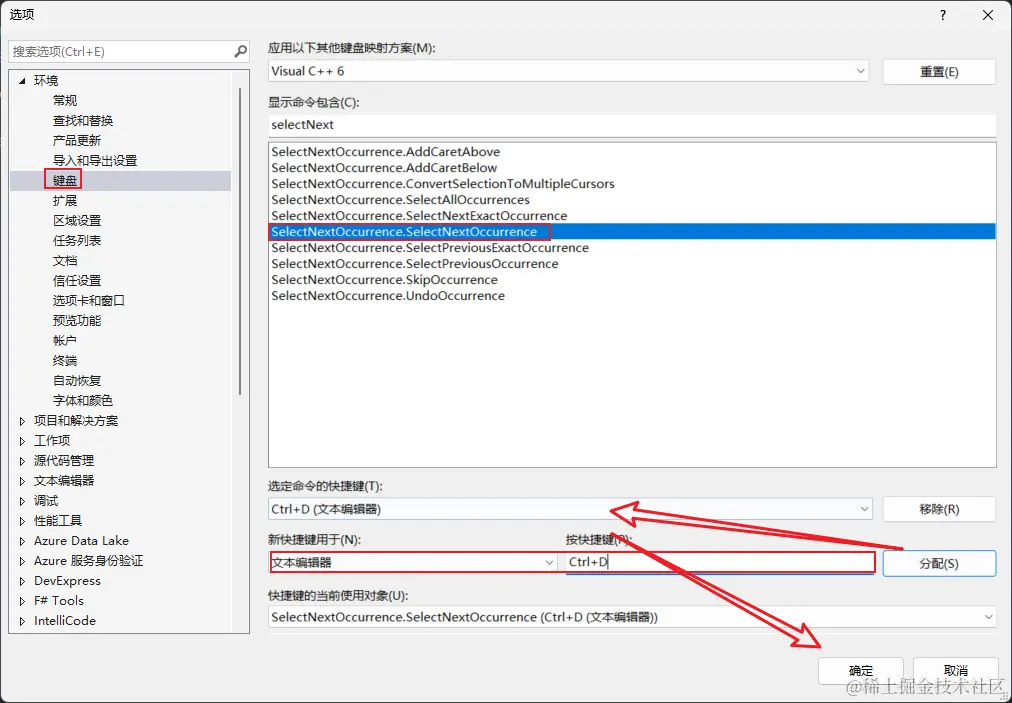Expand the 工作项 node
The height and width of the screenshot is (703, 1012).
point(22,441)
